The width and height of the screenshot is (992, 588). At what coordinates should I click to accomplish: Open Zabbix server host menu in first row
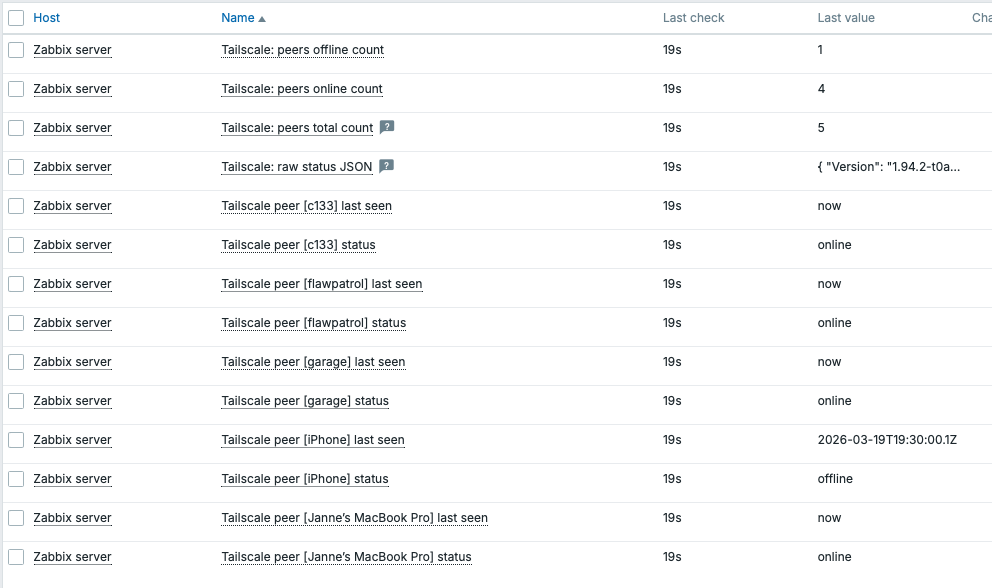click(x=72, y=50)
